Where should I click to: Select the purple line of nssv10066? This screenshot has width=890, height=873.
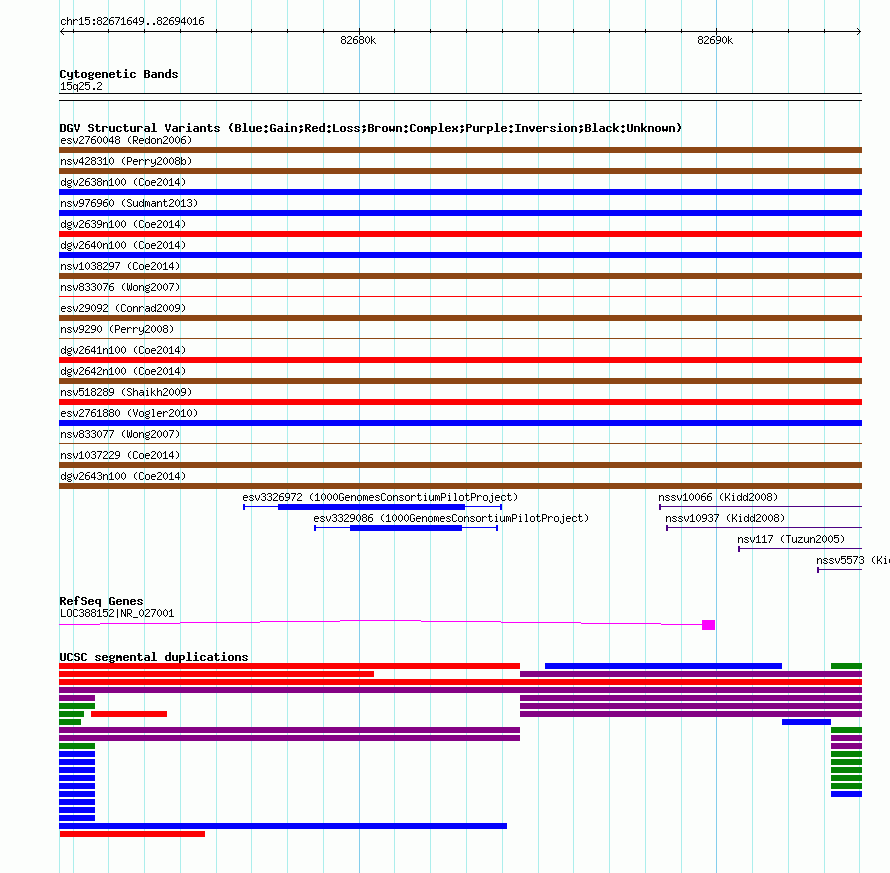click(x=761, y=507)
